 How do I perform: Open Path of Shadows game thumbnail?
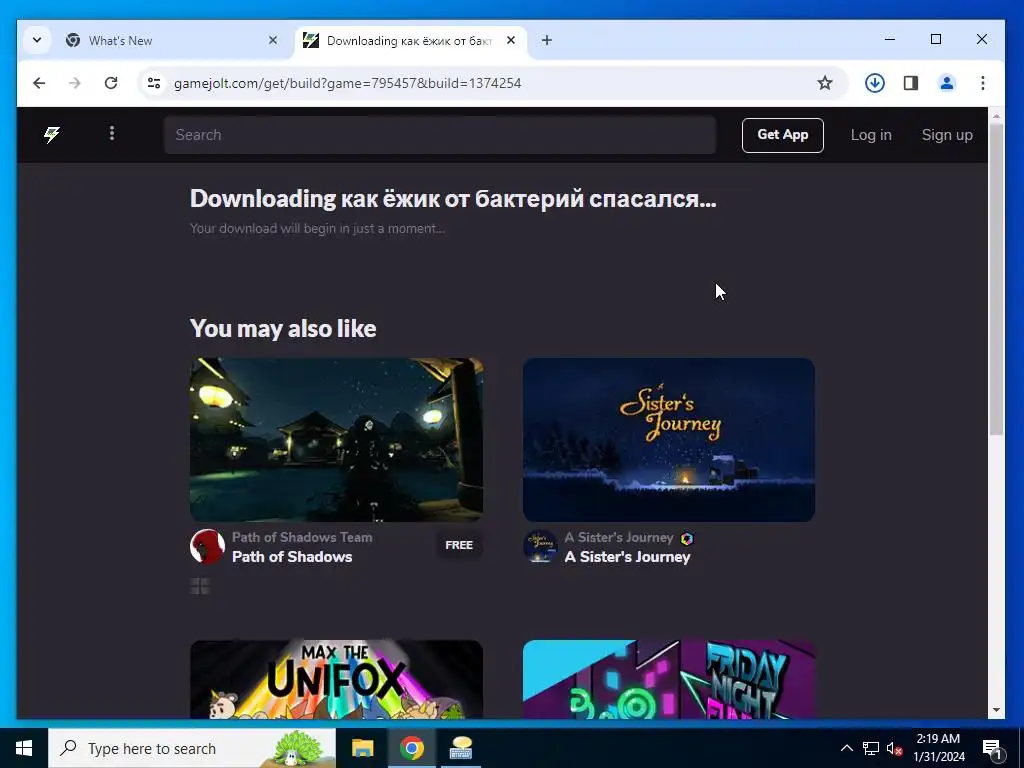336,440
